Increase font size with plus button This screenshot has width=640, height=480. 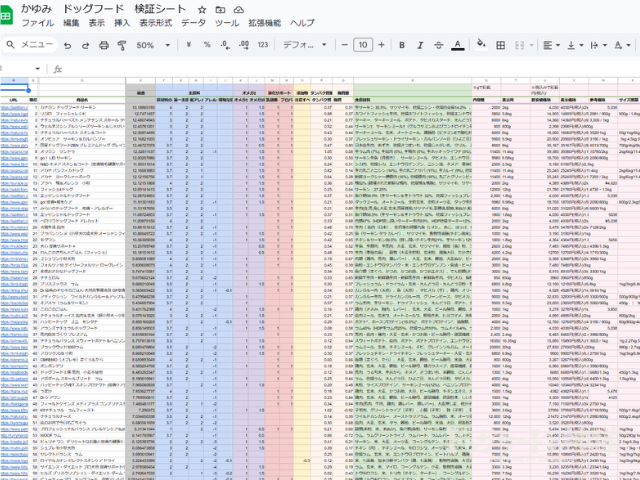(x=381, y=44)
